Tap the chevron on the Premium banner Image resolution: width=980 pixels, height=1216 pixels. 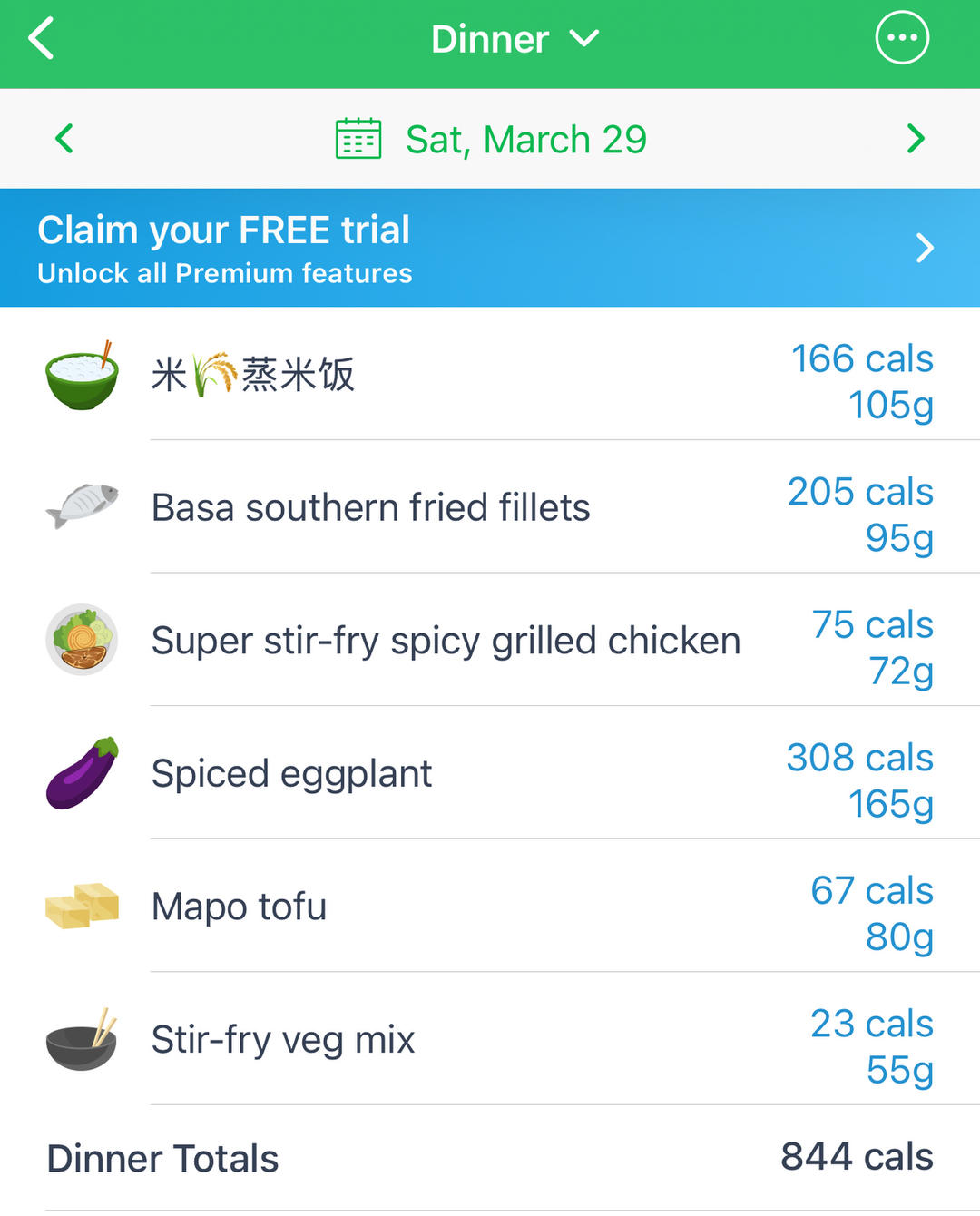[925, 248]
